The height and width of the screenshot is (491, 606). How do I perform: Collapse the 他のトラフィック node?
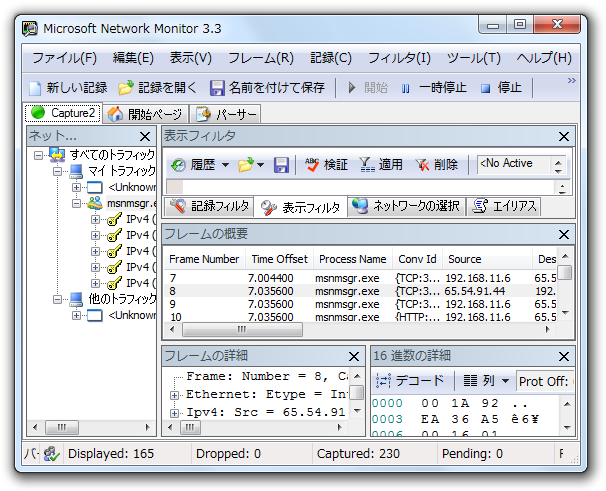(x=57, y=299)
